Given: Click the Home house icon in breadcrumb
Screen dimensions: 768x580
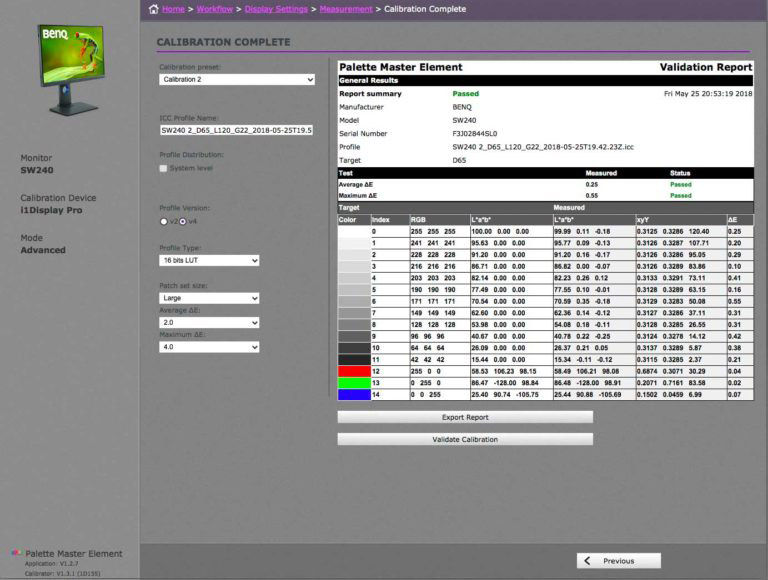Looking at the screenshot, I should tap(153, 9).
